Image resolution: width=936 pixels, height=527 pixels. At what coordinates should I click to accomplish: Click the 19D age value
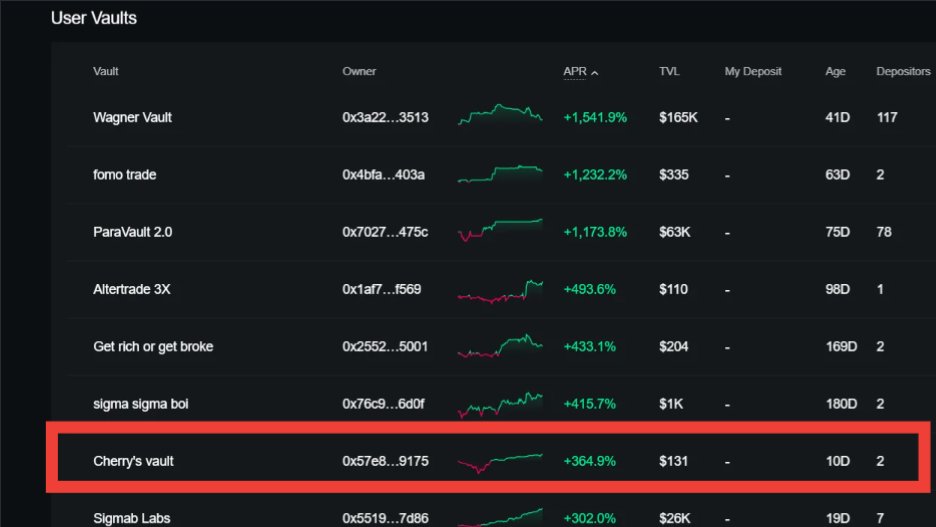pyautogui.click(x=838, y=519)
